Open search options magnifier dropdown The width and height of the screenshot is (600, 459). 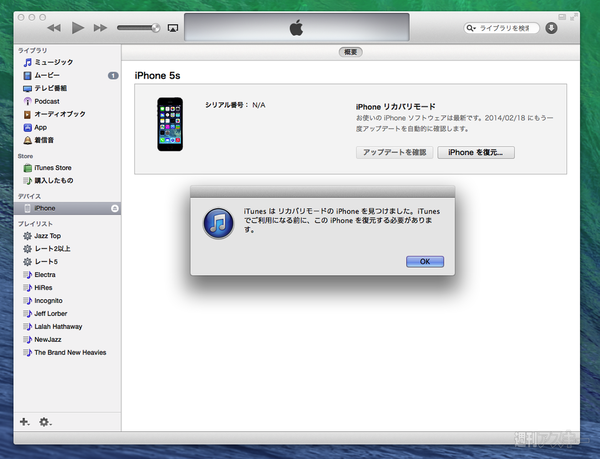coord(471,28)
